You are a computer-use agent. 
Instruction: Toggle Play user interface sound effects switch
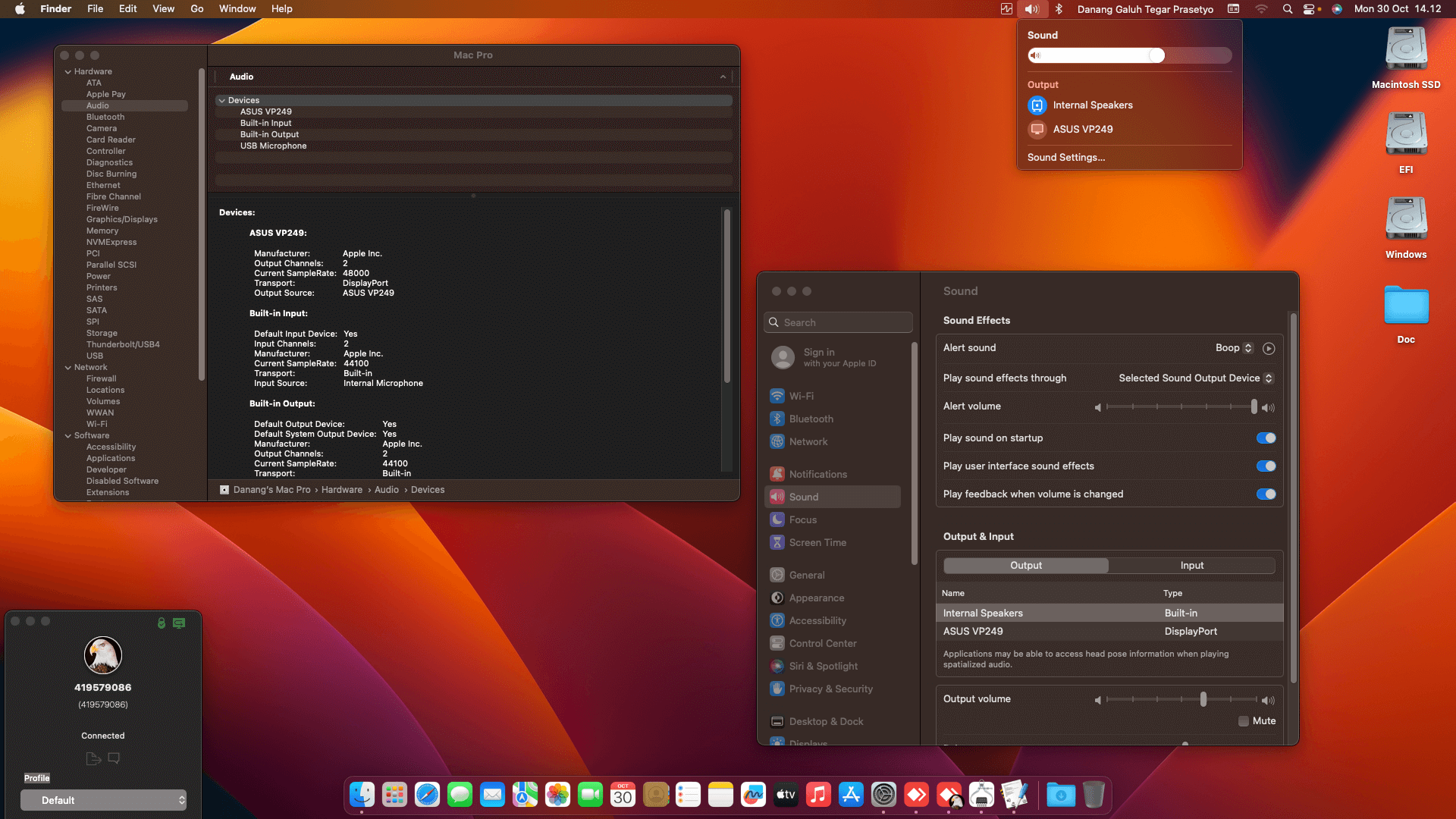[1266, 466]
